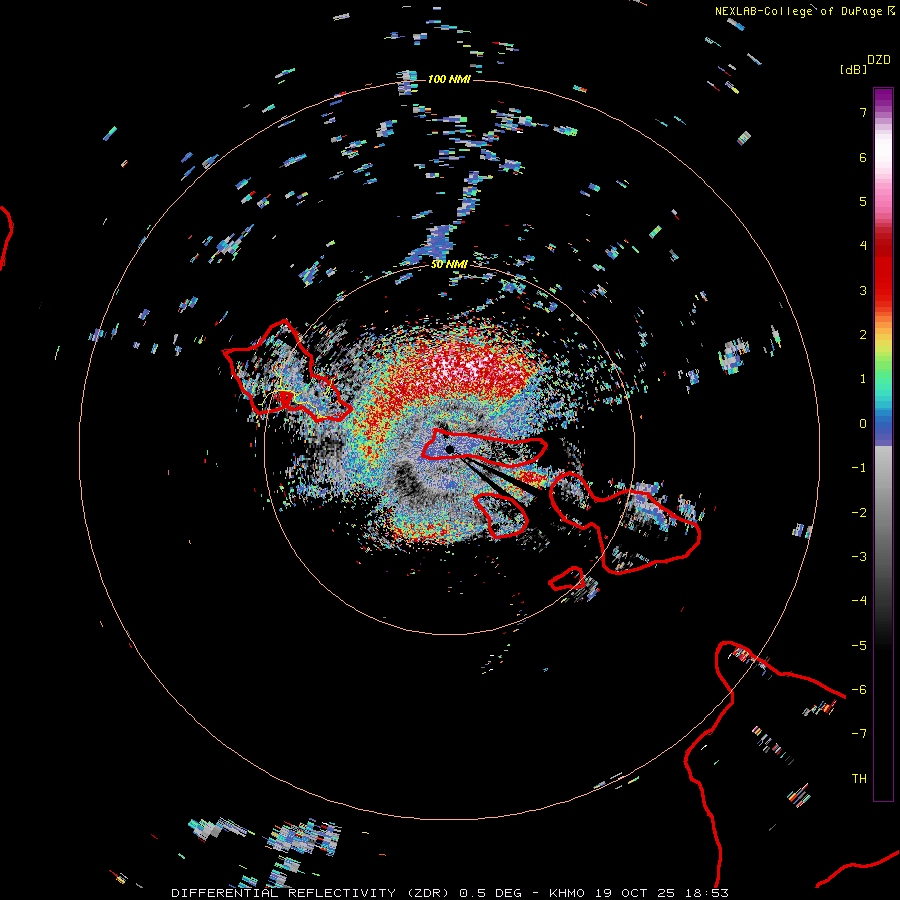Click the black radar site dot at center
The height and width of the screenshot is (900, 900).
click(x=449, y=449)
